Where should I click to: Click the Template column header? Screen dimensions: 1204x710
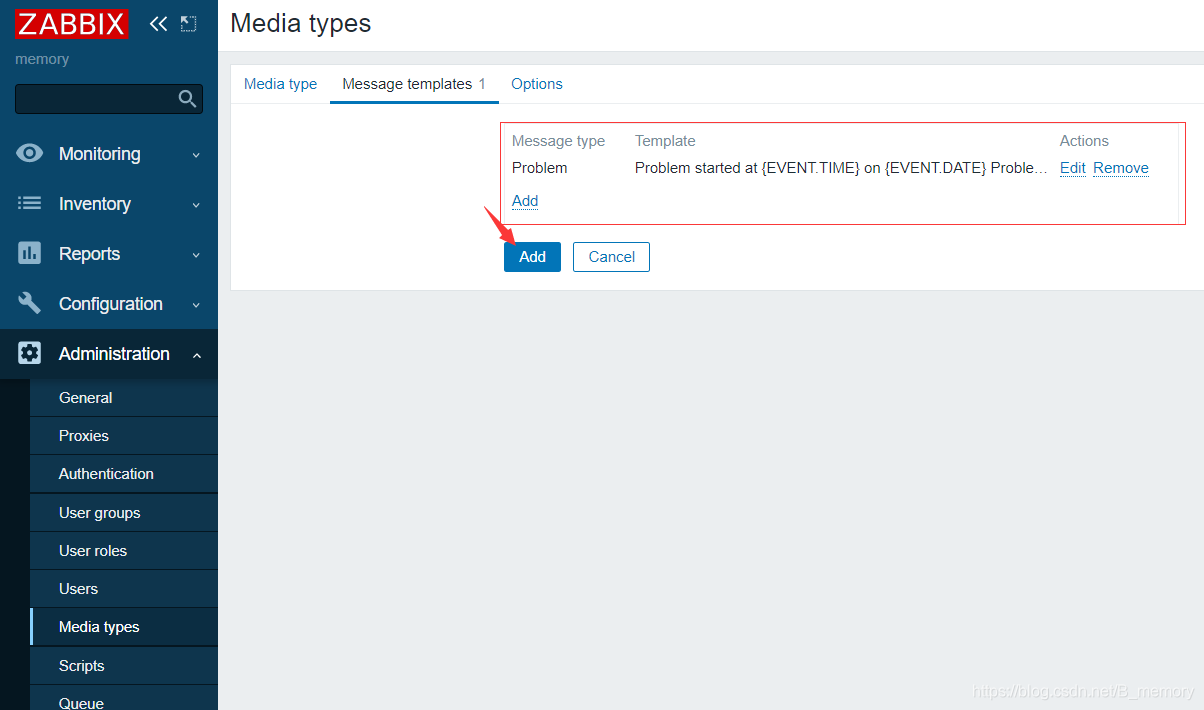click(665, 141)
